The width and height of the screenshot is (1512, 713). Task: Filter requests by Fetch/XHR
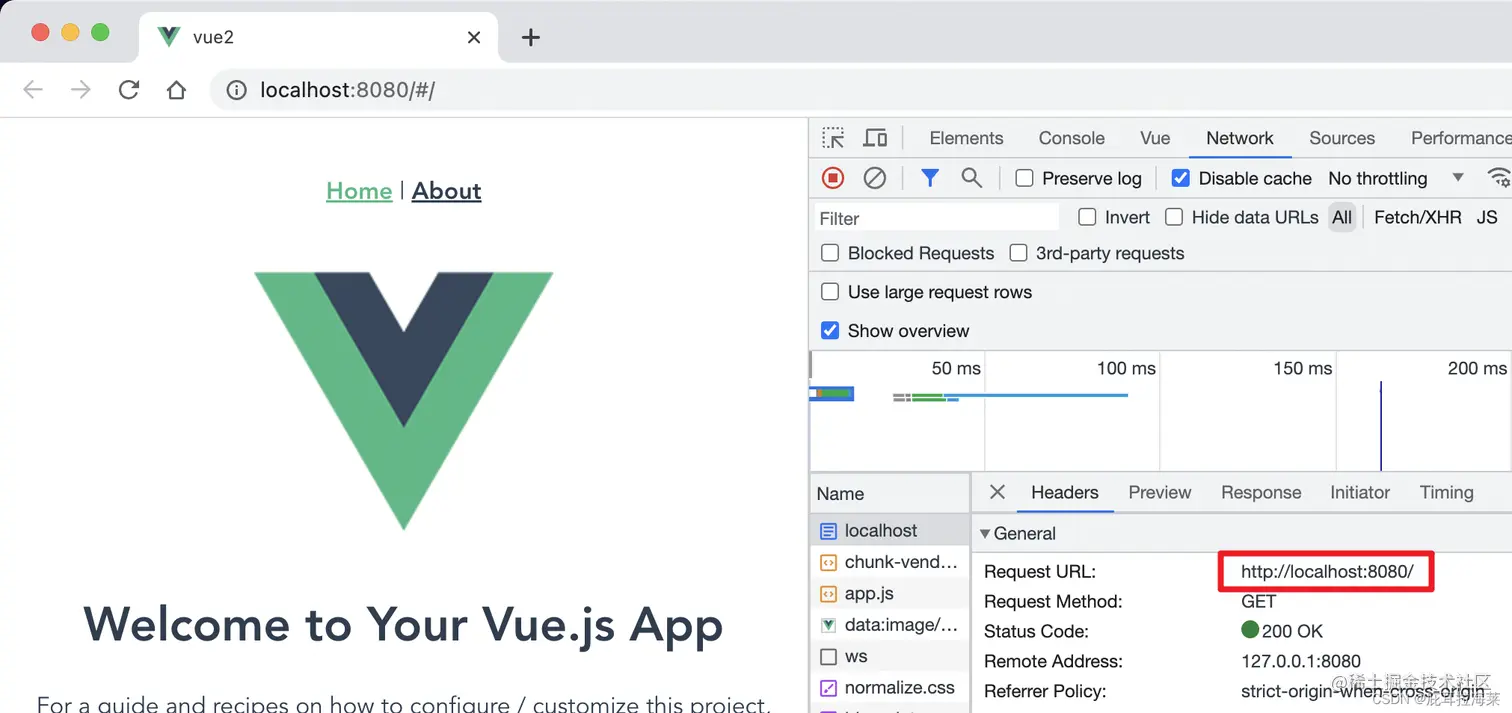[x=1418, y=217]
